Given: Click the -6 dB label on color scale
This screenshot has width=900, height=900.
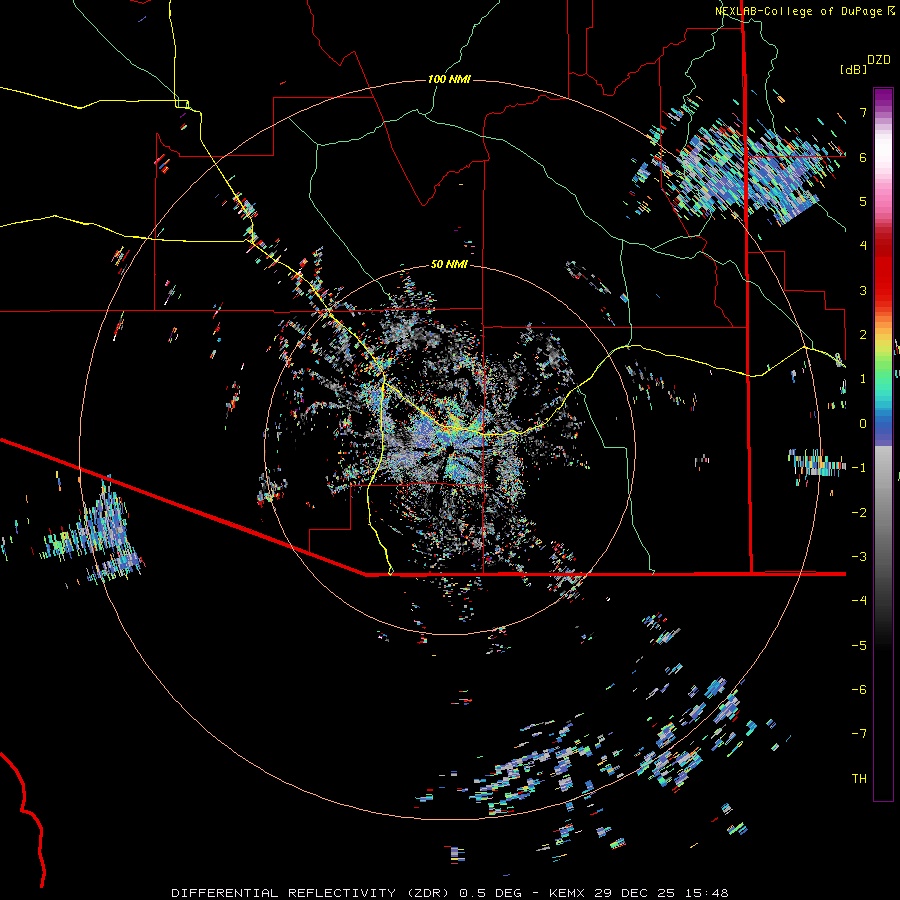Looking at the screenshot, I should 859,689.
